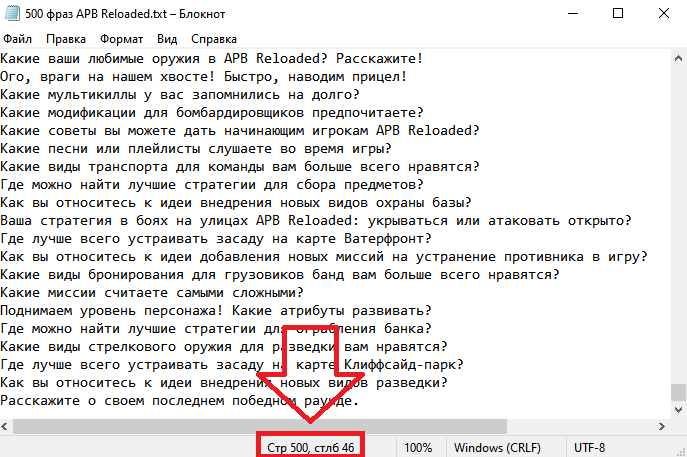Screen dimensions: 687x457
Task: Open the Справка menu
Action: click(x=214, y=39)
